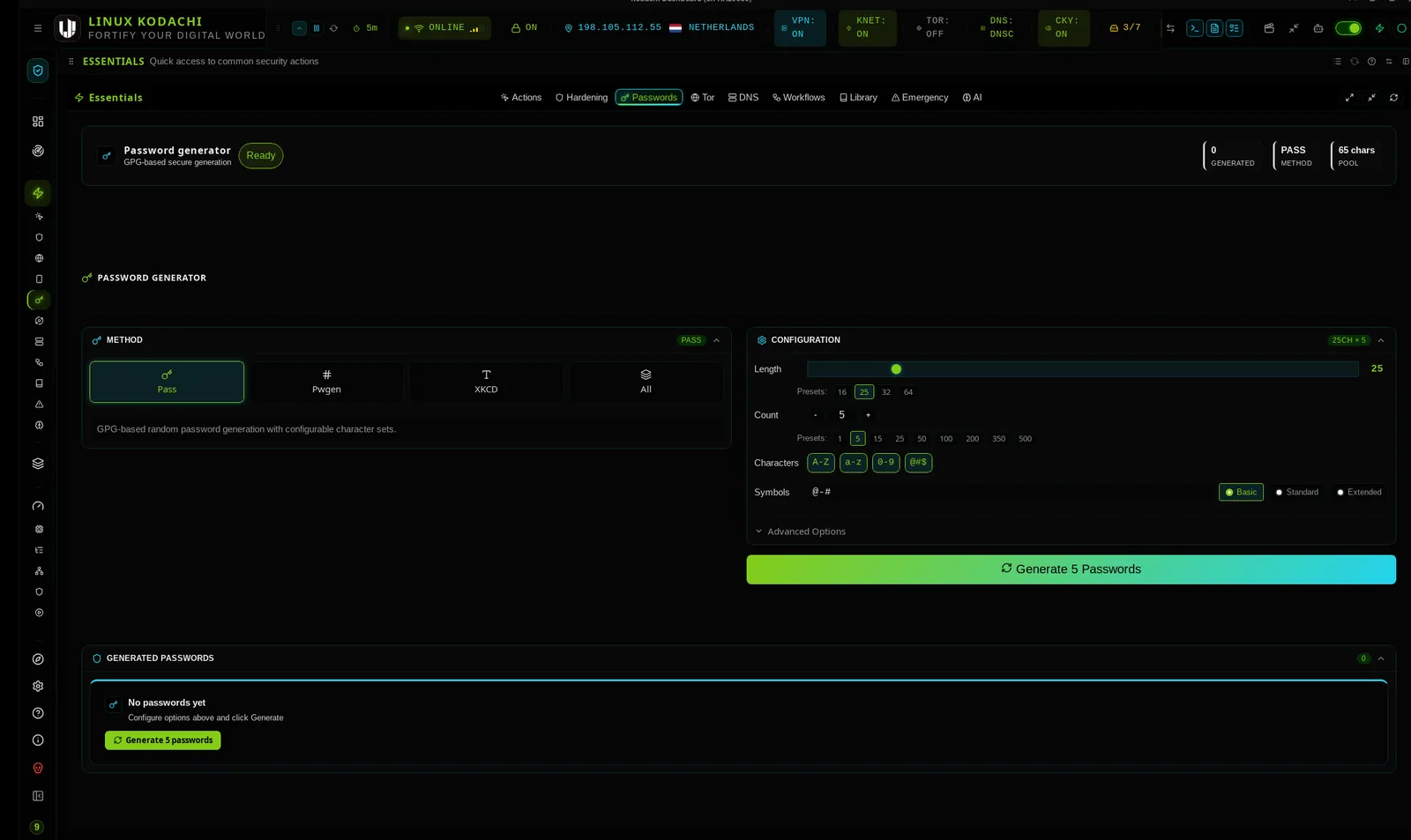The height and width of the screenshot is (840, 1411).
Task: Set length preset to 32
Action: (x=886, y=392)
